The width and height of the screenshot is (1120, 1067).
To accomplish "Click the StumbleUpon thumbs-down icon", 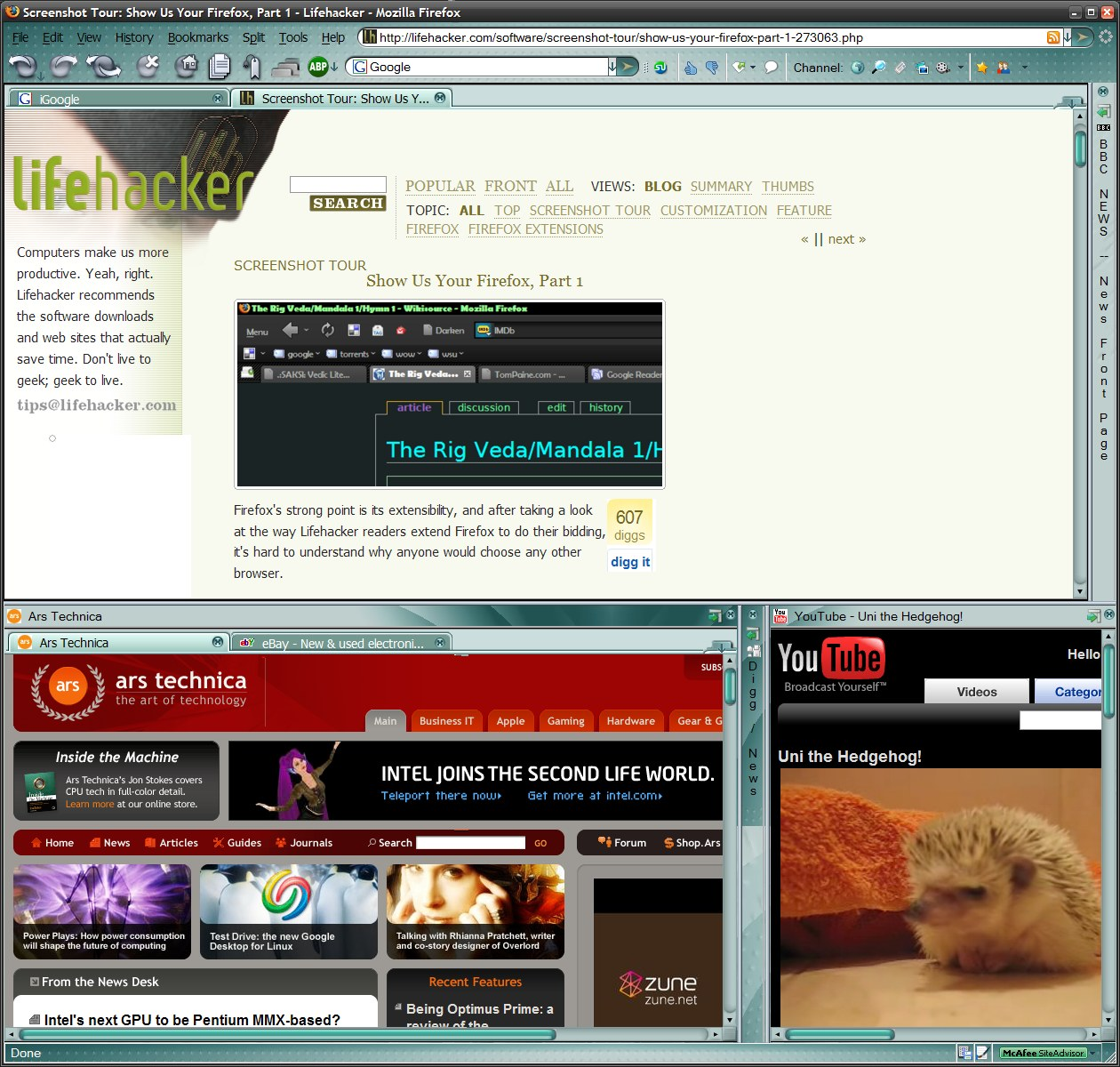I will [711, 67].
